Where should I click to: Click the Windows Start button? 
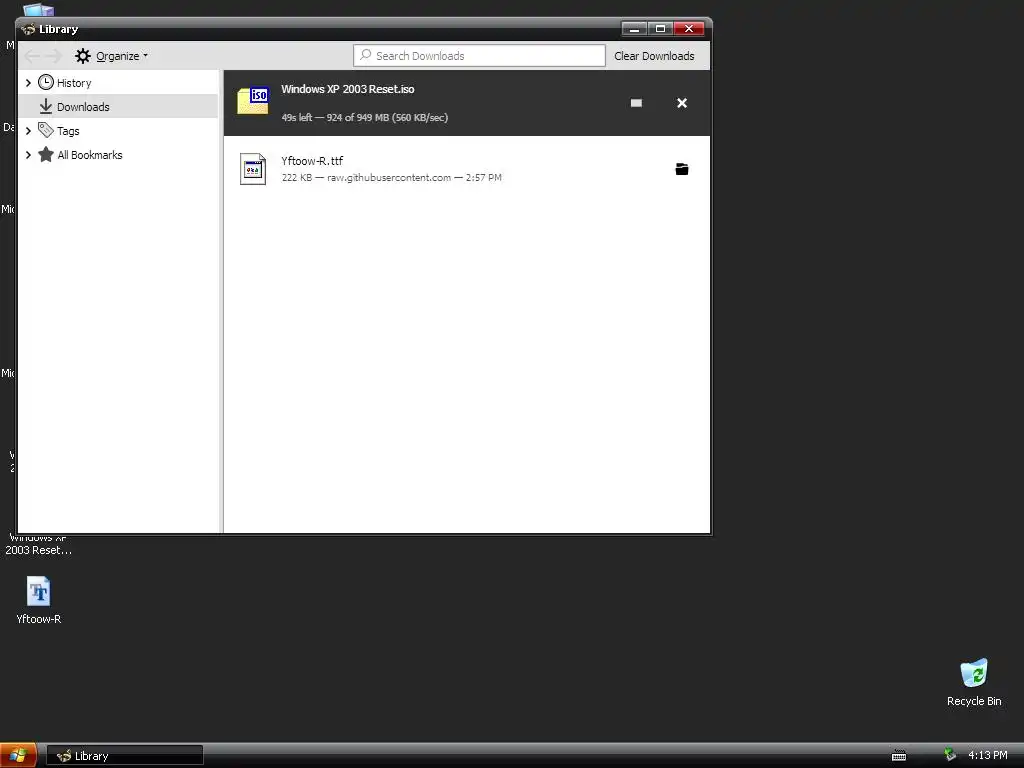(x=18, y=756)
